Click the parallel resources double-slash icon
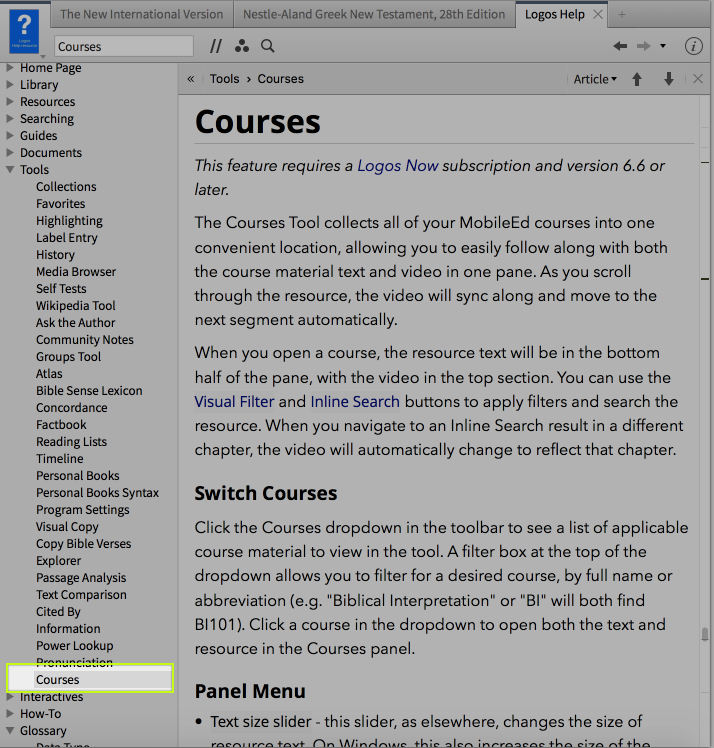Image resolution: width=714 pixels, height=748 pixels. coord(216,46)
